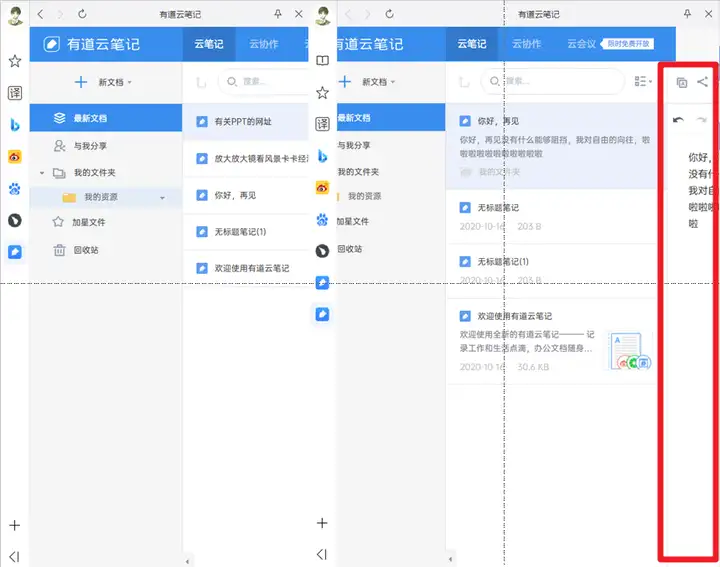Click the upload icon in right window toolbar
Image resolution: width=720 pixels, height=567 pixels.
click(464, 82)
